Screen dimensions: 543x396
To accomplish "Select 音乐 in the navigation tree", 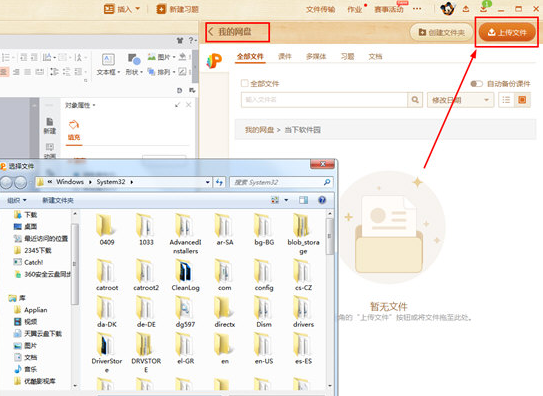I will pyautogui.click(x=26, y=369).
